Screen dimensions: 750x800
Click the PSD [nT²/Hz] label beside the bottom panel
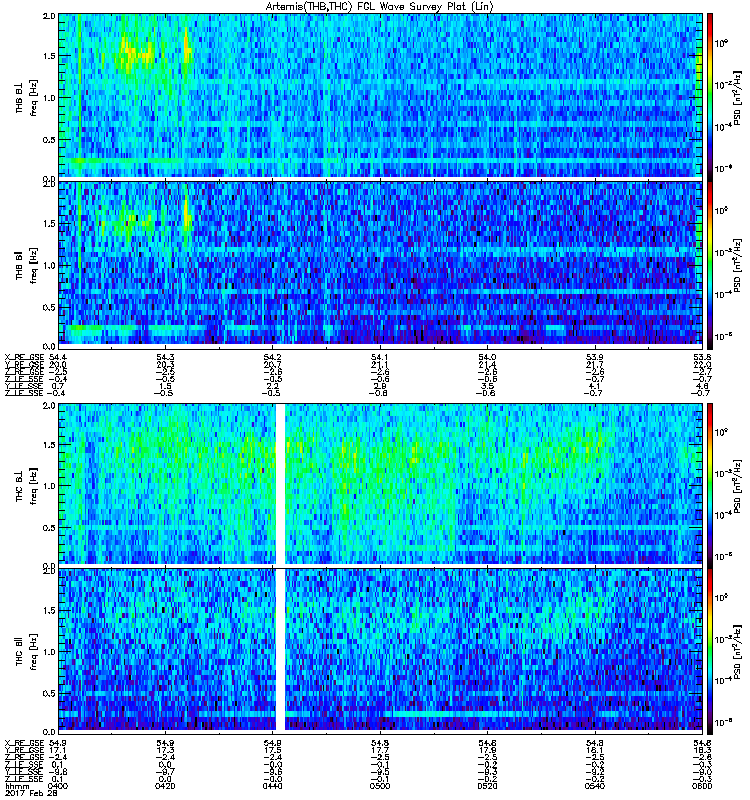pos(737,652)
